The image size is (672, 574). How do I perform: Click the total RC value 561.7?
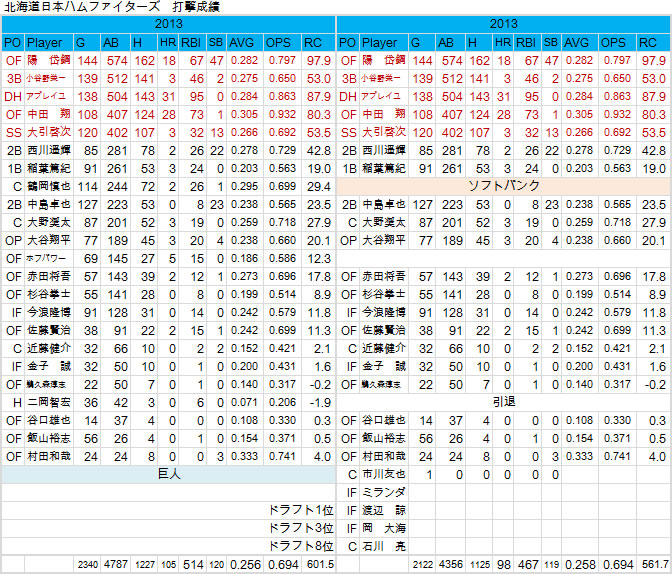pos(654,565)
